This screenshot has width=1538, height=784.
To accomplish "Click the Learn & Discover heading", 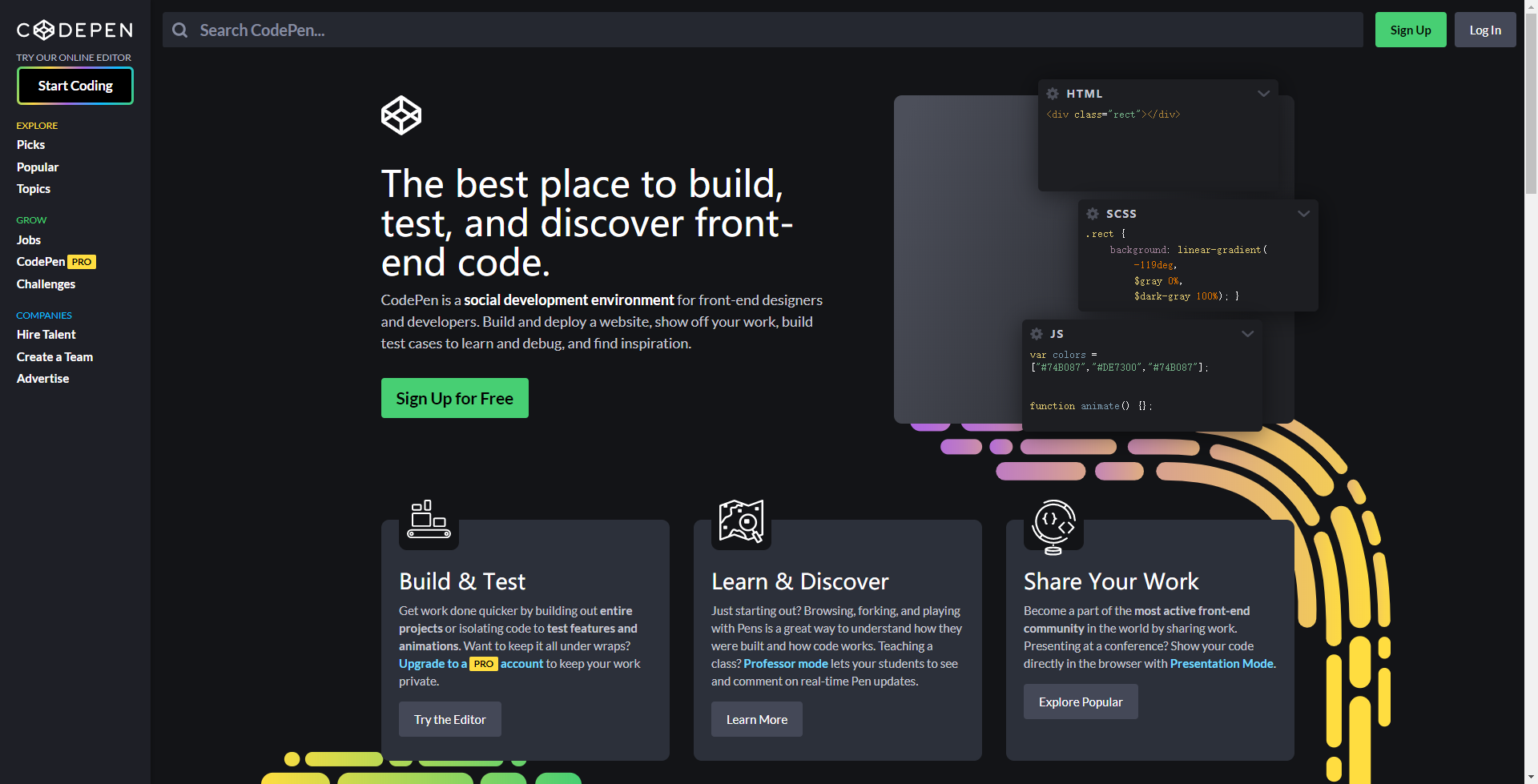I will (x=800, y=581).
